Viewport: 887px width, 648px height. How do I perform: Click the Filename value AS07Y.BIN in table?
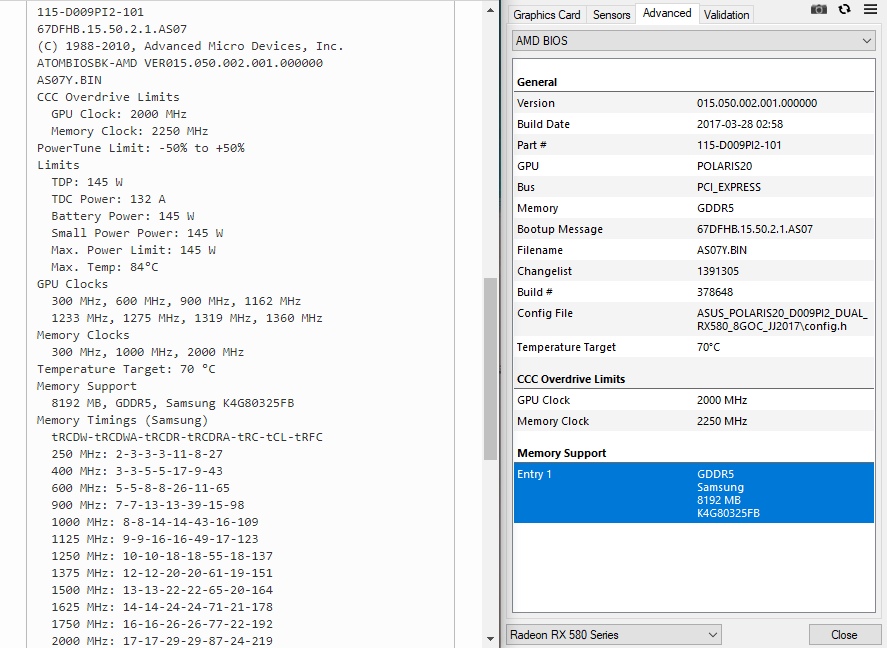coord(721,250)
